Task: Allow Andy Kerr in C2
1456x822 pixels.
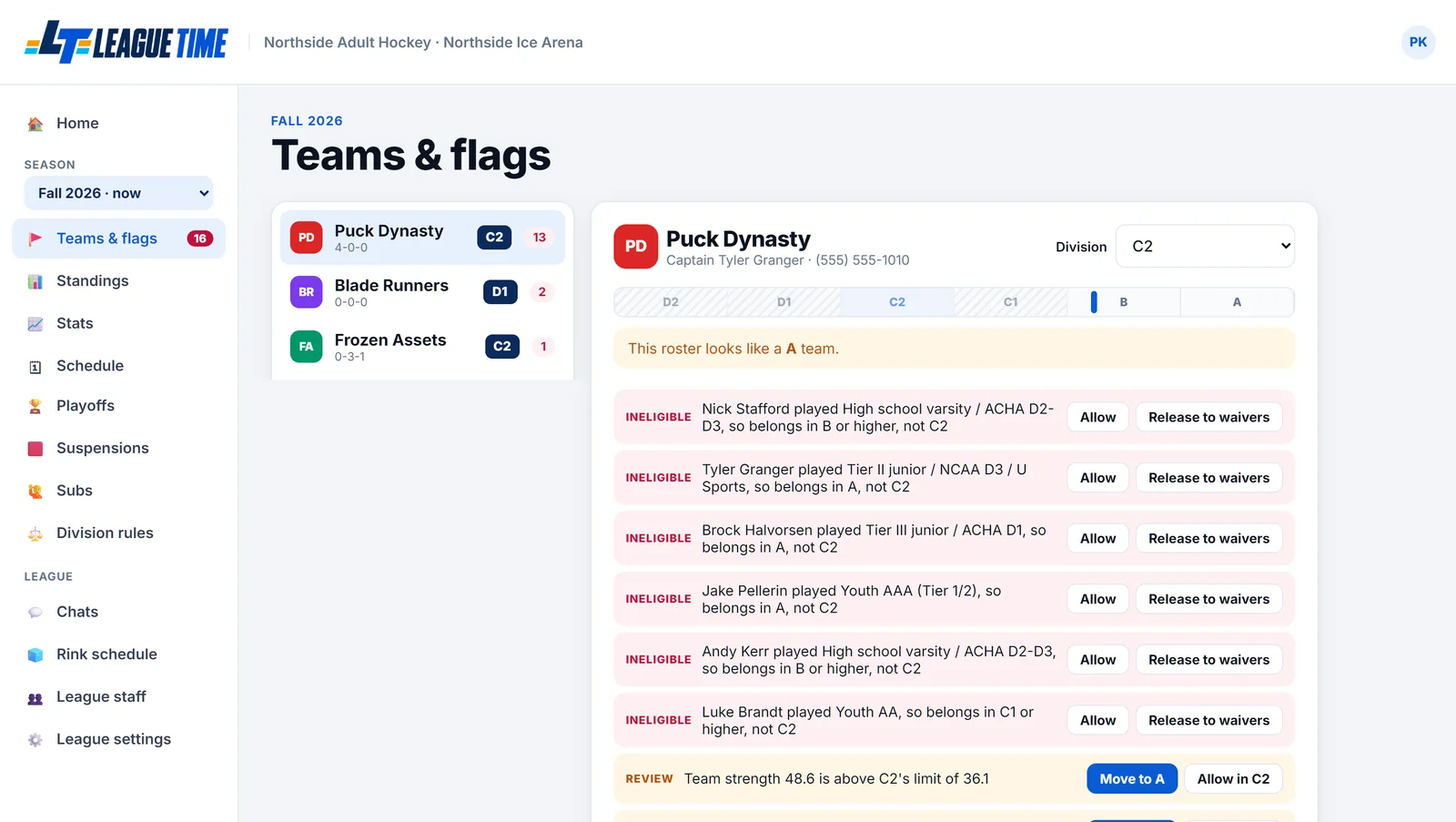Action: point(1097,660)
